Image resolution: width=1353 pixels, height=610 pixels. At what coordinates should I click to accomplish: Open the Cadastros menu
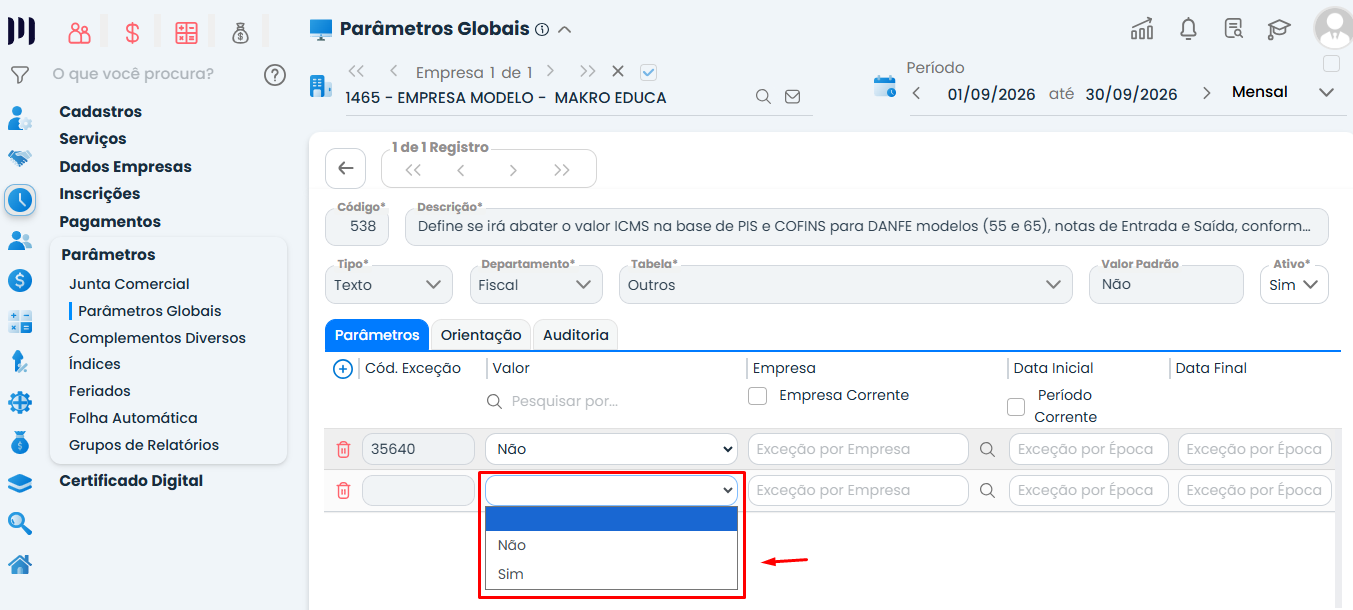coord(100,112)
